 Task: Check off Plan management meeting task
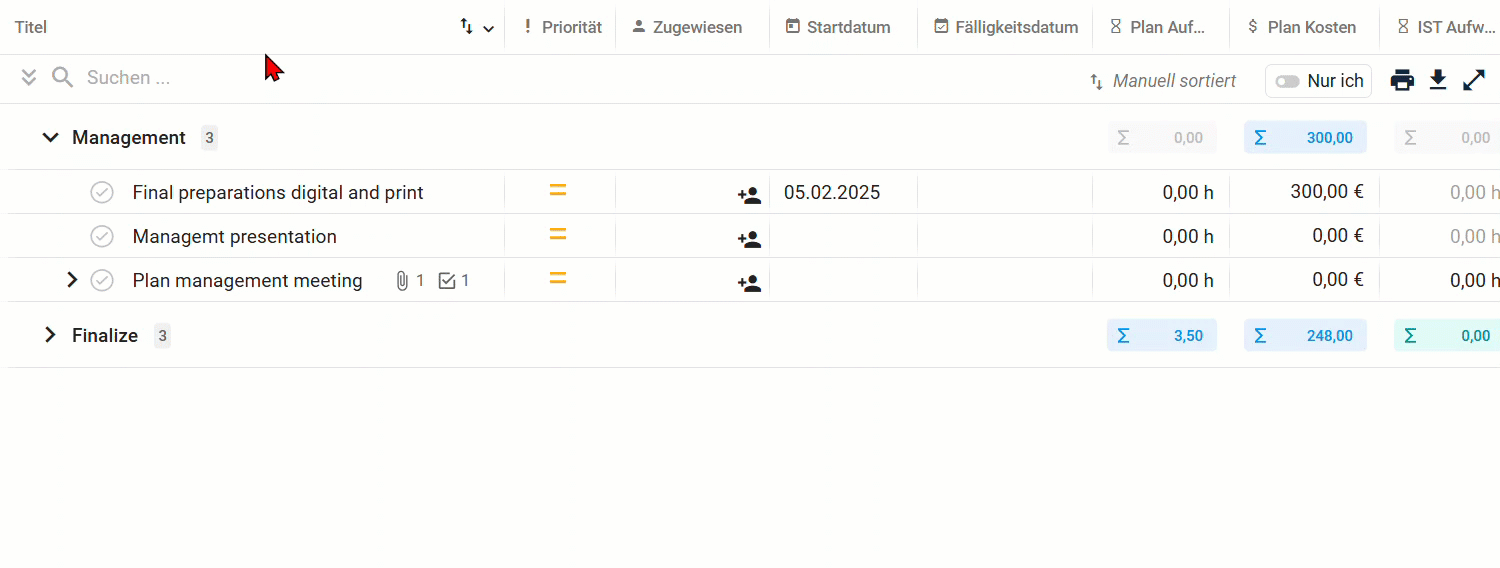point(102,280)
